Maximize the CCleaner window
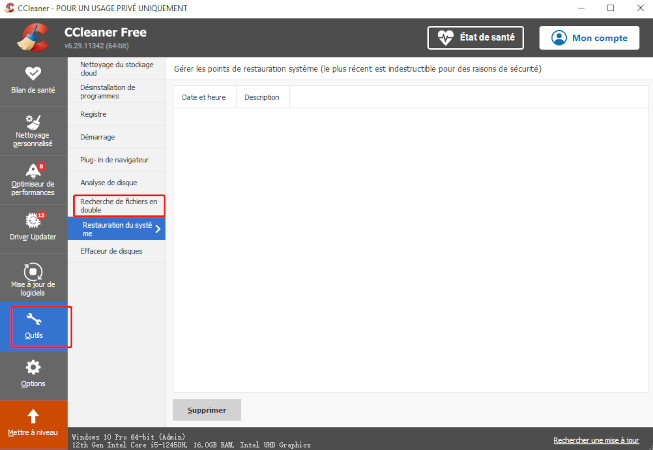This screenshot has width=653, height=450. coord(611,8)
